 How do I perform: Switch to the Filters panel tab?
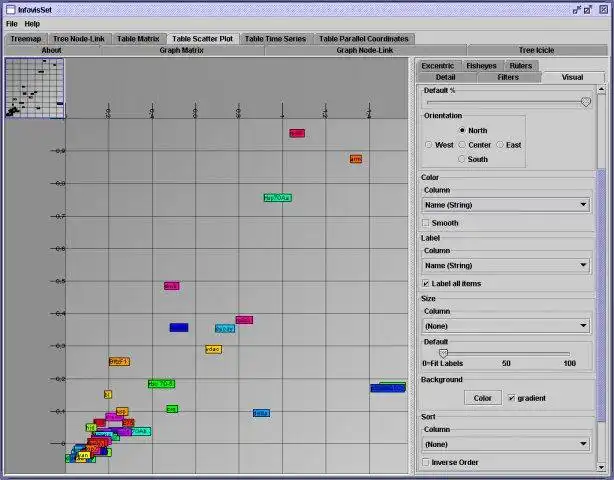[x=508, y=77]
